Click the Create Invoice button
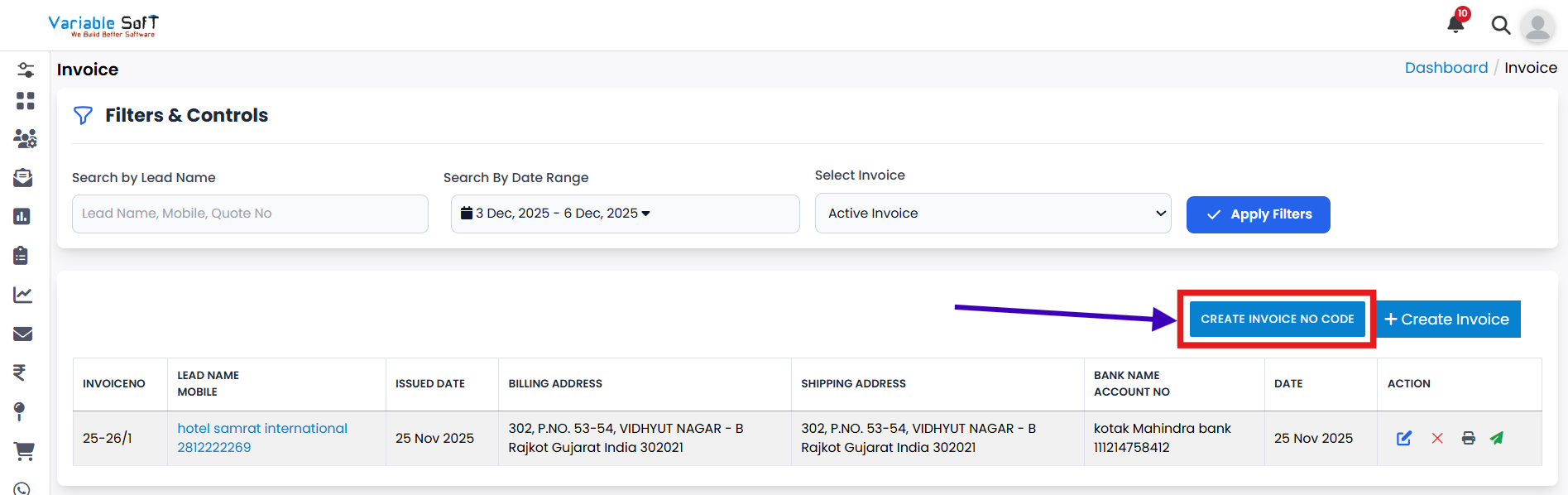 coord(1447,320)
